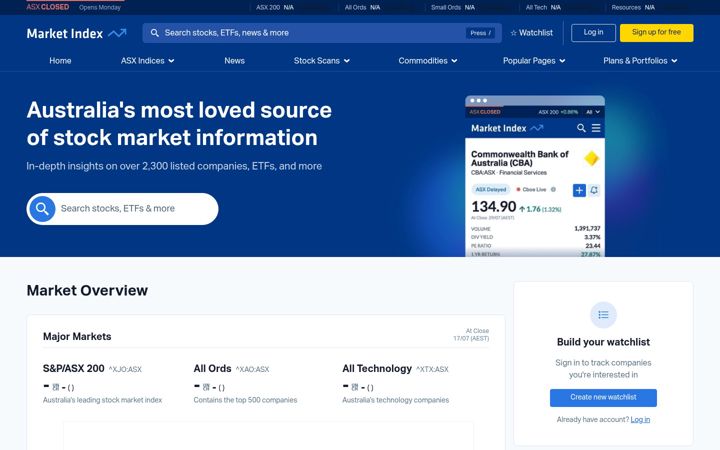Open the News section

click(234, 61)
